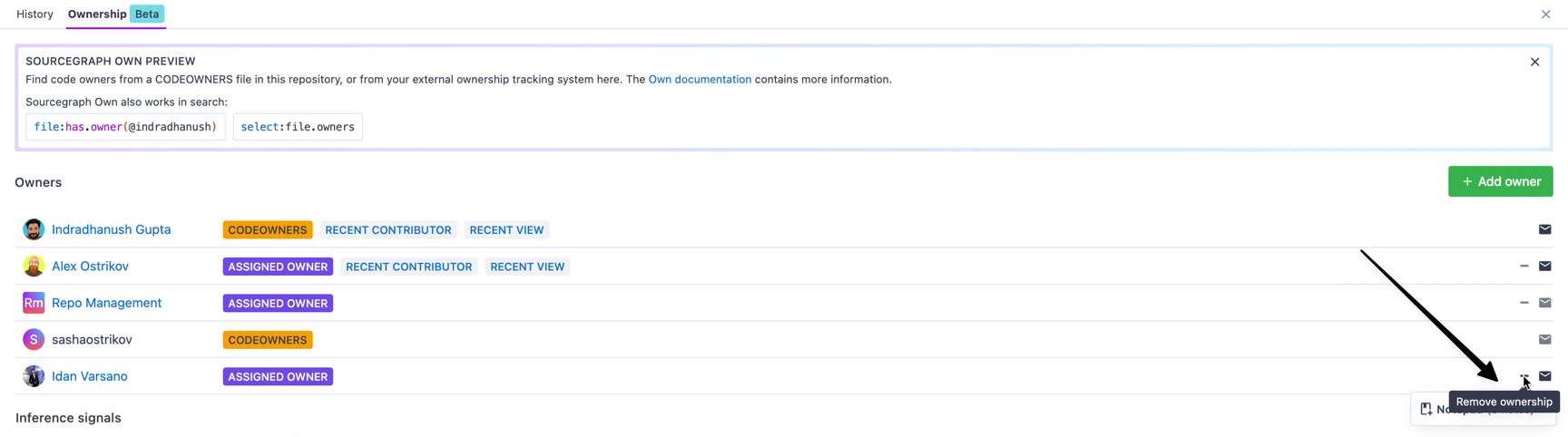Open Alex Ostrikov's profile link
The width and height of the screenshot is (1568, 437).
[90, 267]
